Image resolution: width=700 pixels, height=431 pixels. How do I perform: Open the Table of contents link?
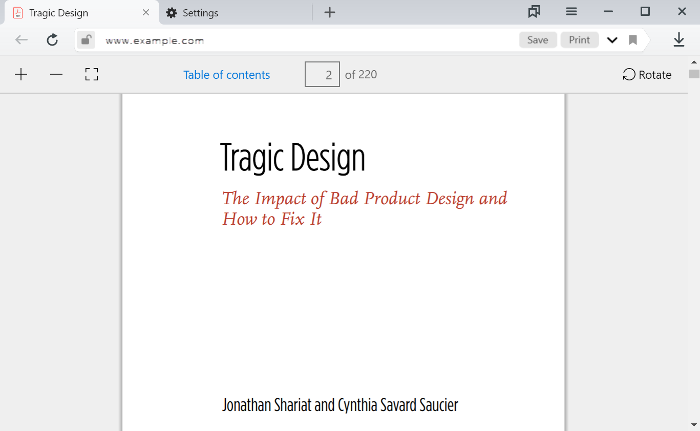(226, 75)
